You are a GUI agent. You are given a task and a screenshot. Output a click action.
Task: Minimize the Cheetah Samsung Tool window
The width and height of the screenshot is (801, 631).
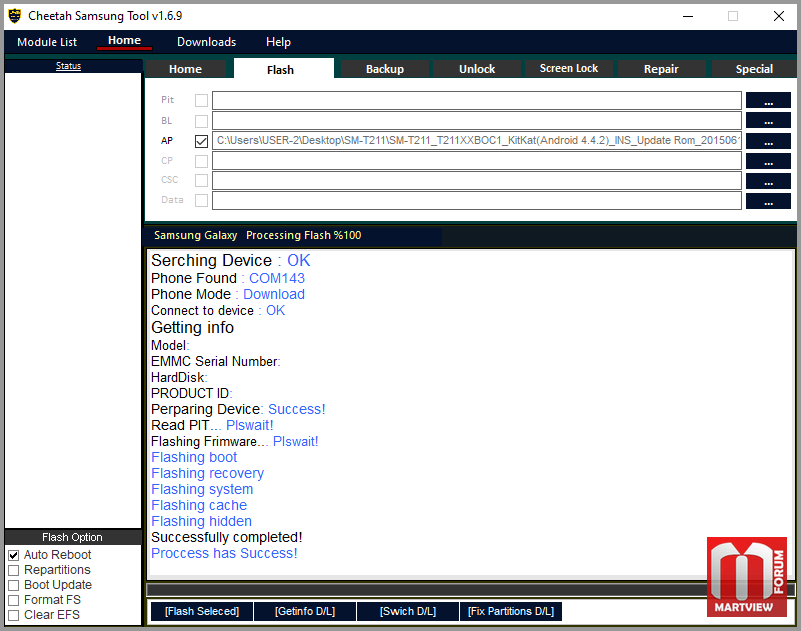(x=688, y=16)
